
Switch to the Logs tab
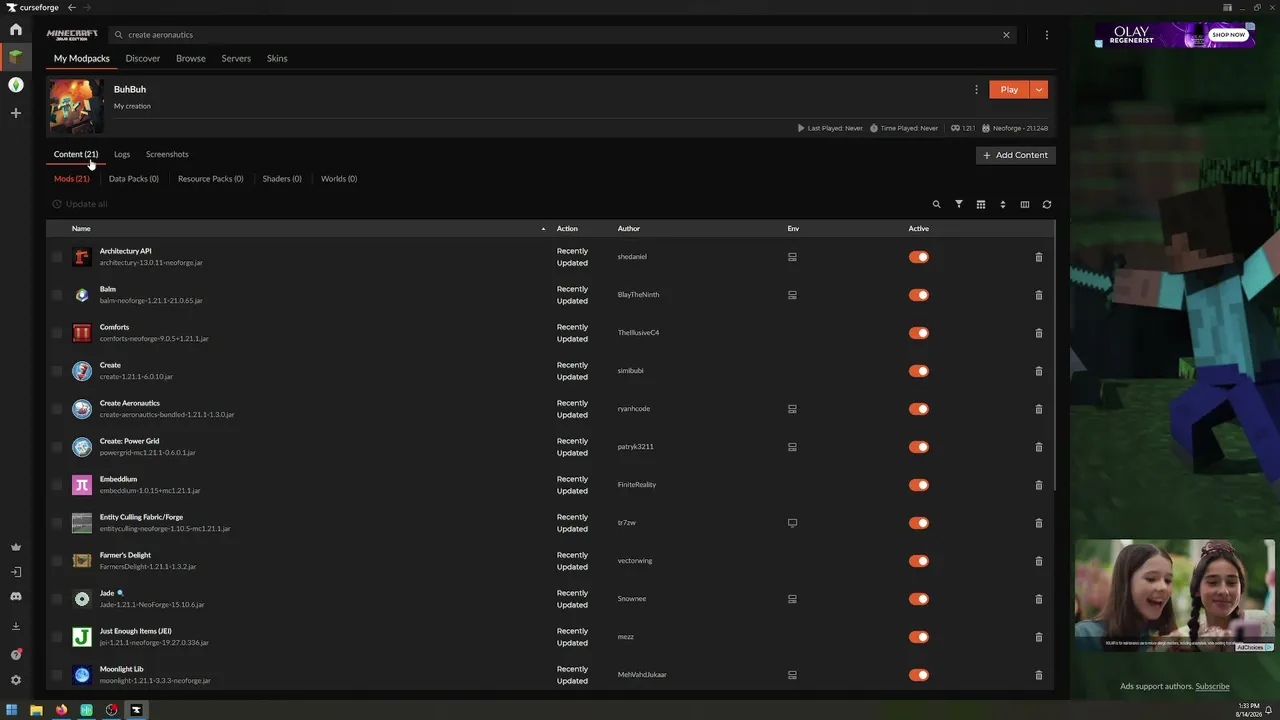pyautogui.click(x=122, y=155)
